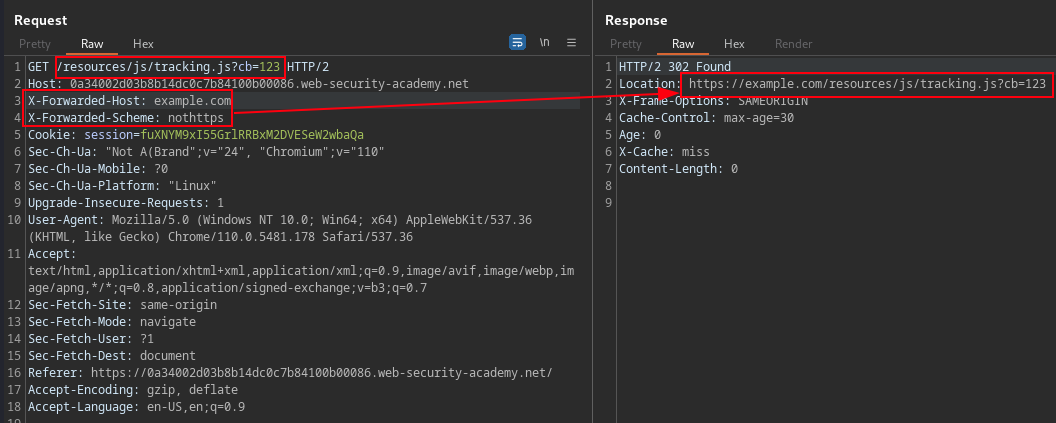This screenshot has width=1056, height=423.
Task: Click the X-Frame-Options SAMEORIGIN line
Action: point(713,101)
